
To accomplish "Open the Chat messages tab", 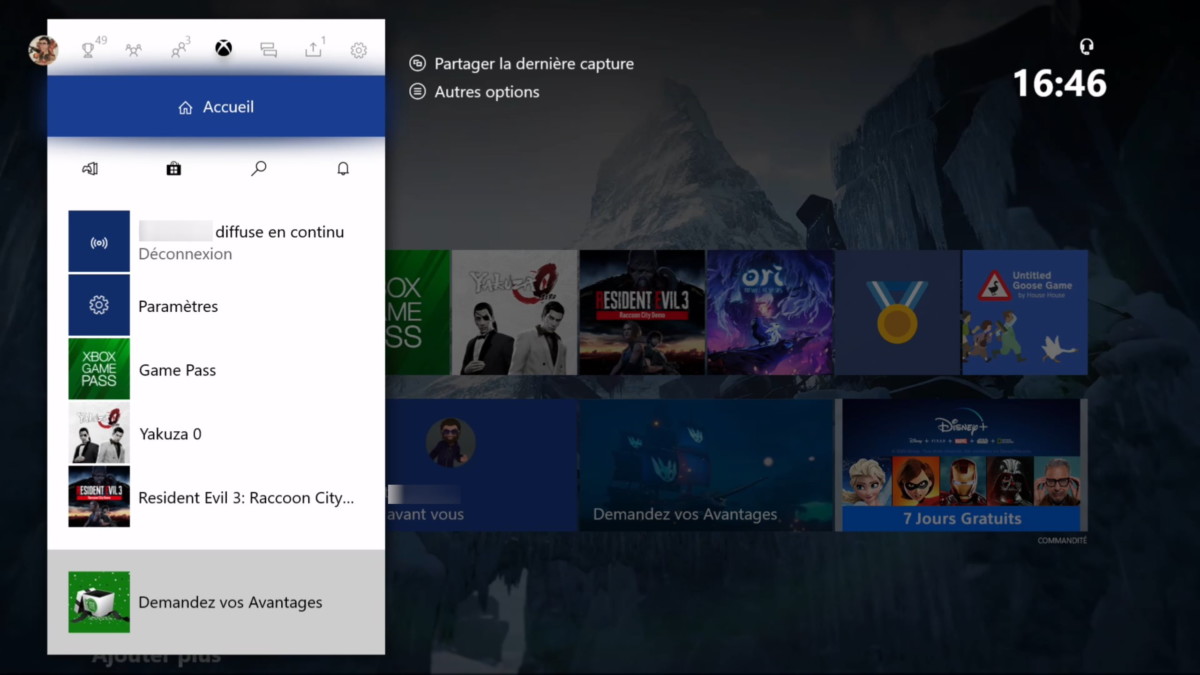I will (268, 50).
